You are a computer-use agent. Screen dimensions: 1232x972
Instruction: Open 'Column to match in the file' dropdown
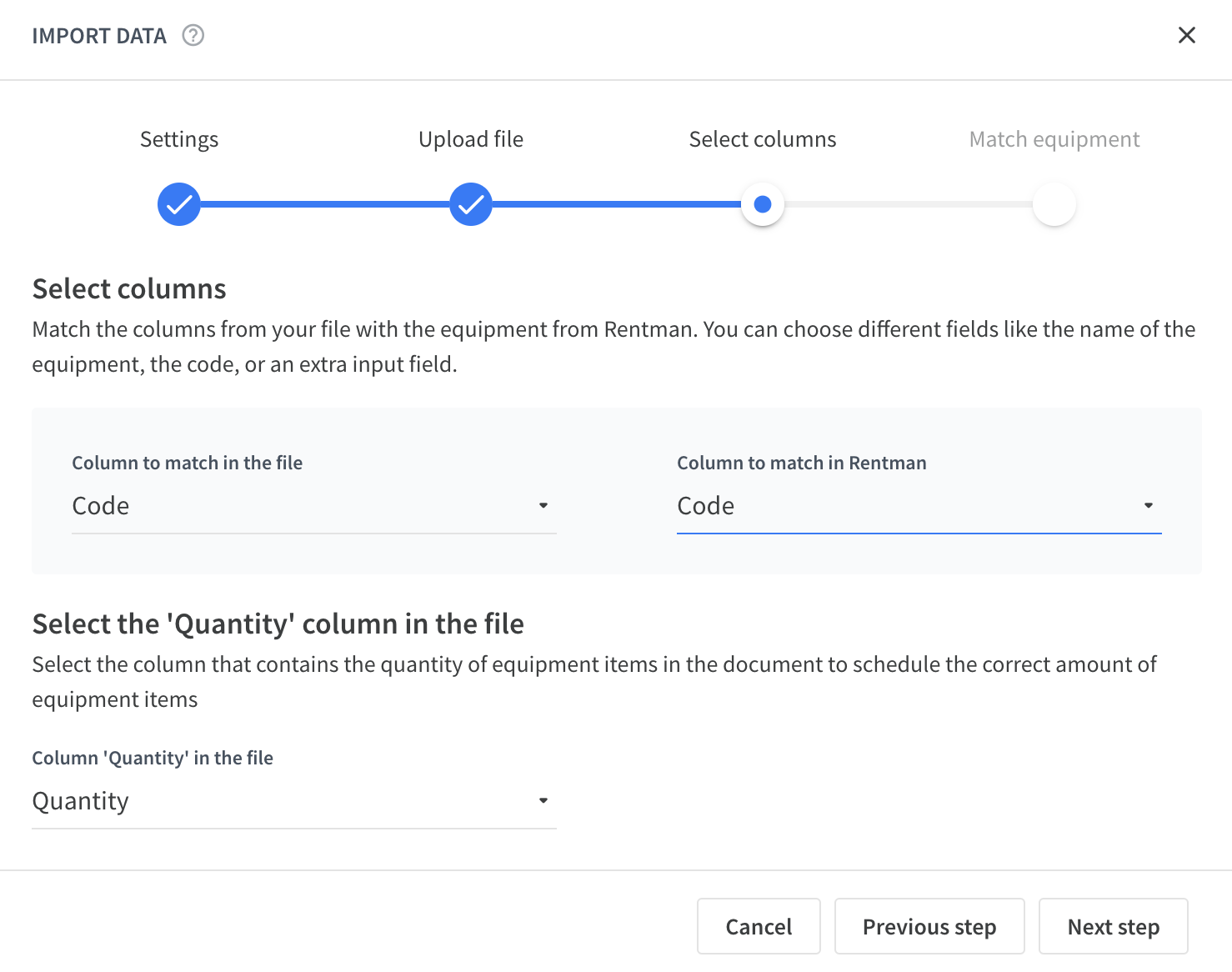[x=314, y=506]
